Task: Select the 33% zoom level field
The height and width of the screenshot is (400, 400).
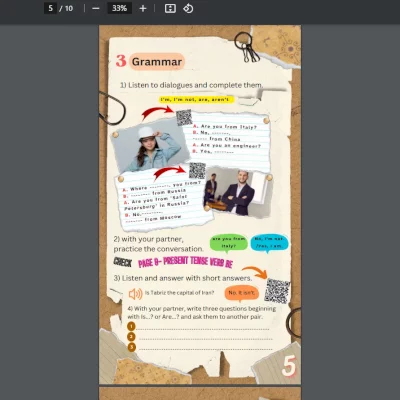Action: coord(119,8)
